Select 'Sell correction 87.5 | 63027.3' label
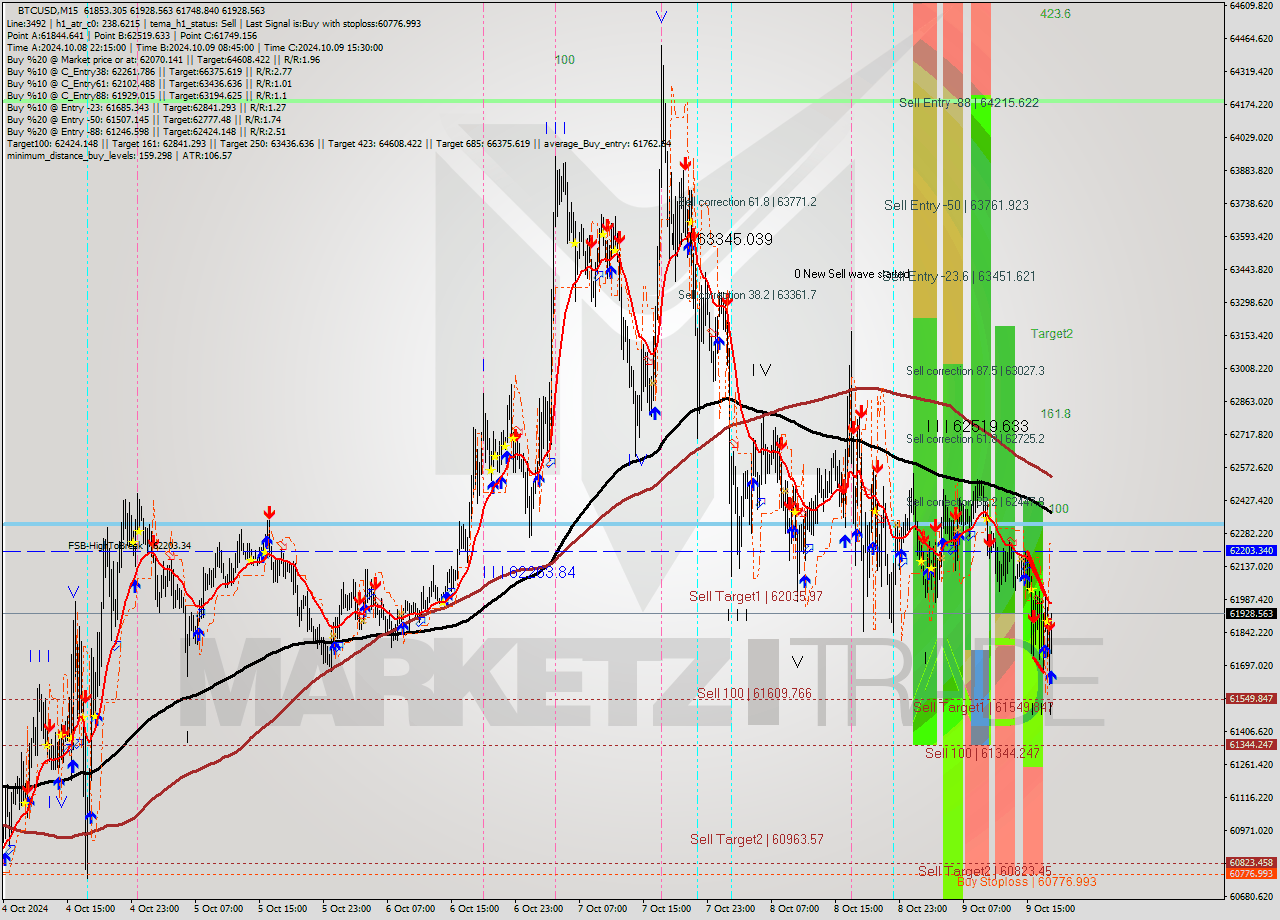Viewport: 1280px width, 920px height. click(975, 371)
